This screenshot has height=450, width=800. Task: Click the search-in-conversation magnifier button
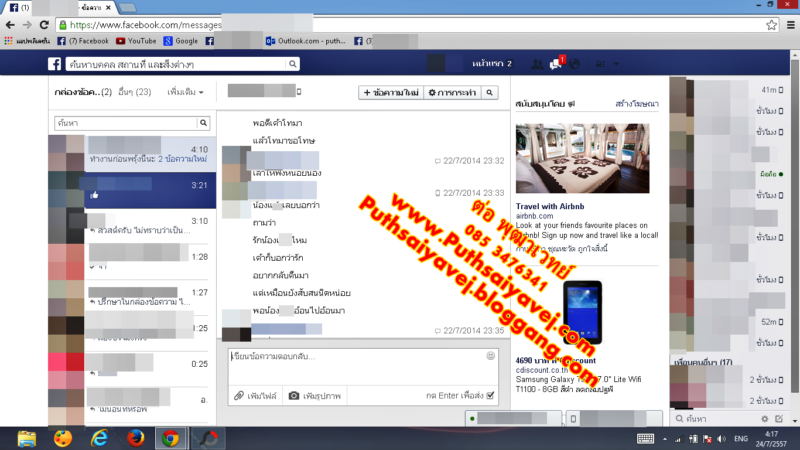point(489,92)
